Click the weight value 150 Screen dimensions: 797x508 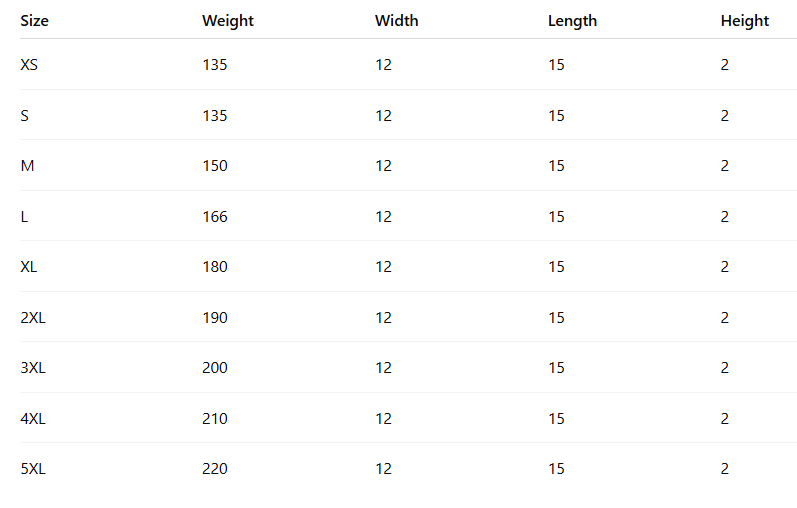point(215,166)
